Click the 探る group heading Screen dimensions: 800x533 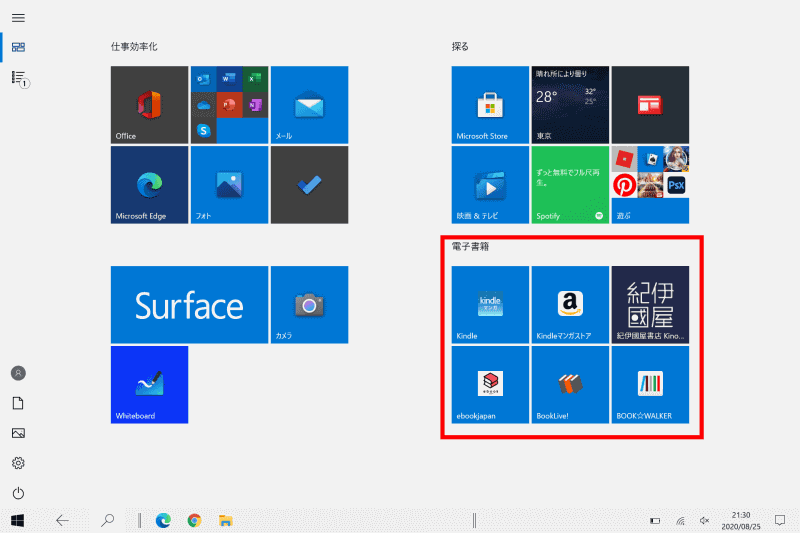[x=460, y=47]
